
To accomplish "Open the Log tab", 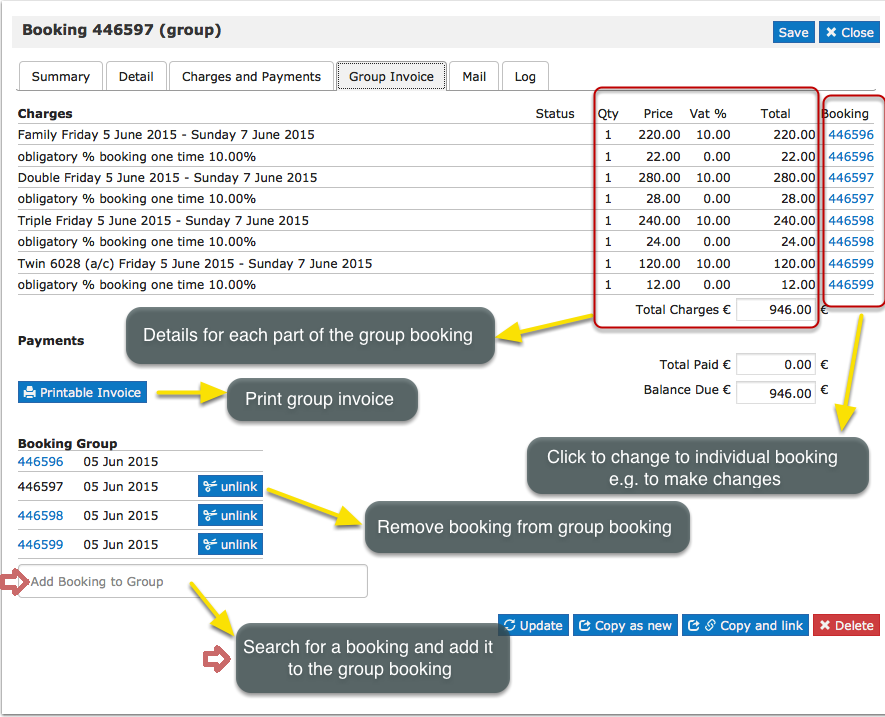I will coord(525,76).
